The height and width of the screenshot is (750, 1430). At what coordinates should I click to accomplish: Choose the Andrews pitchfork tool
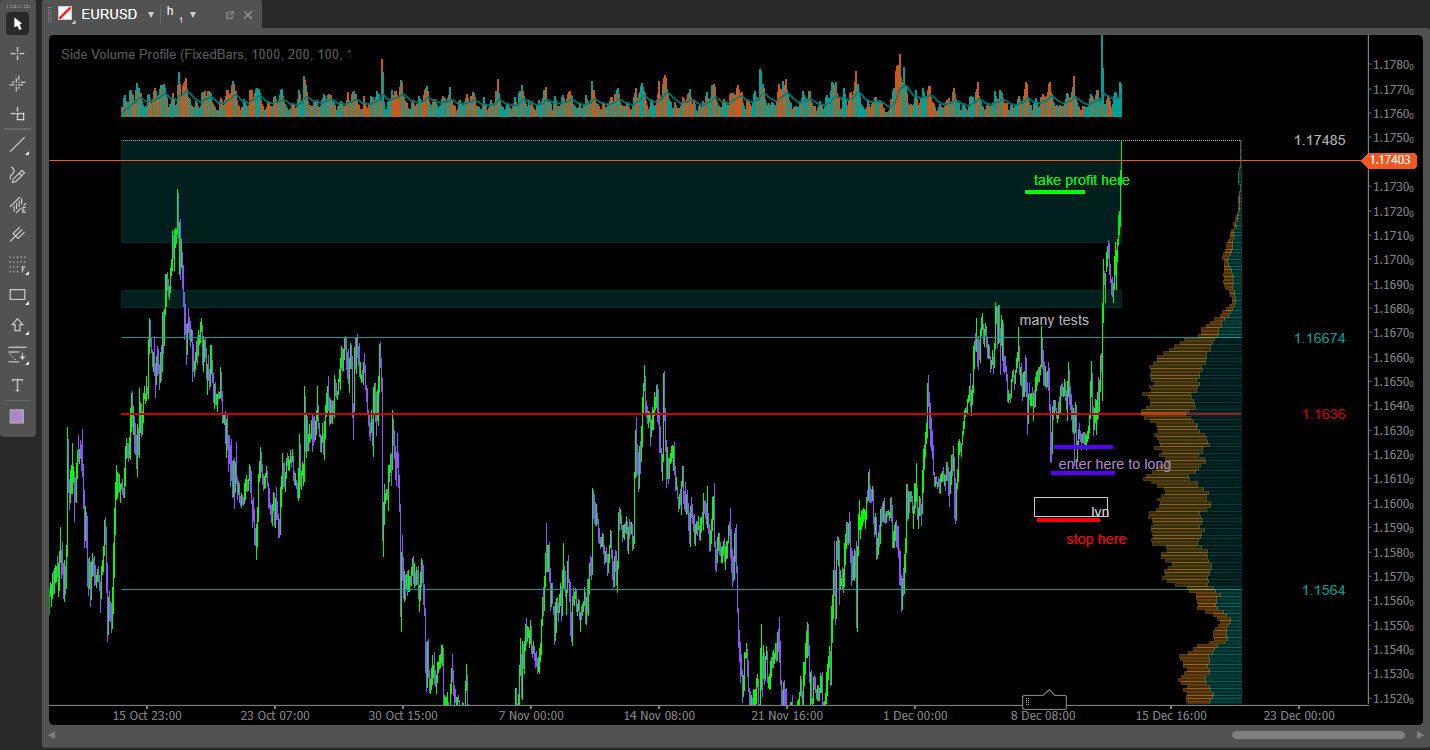coord(17,235)
